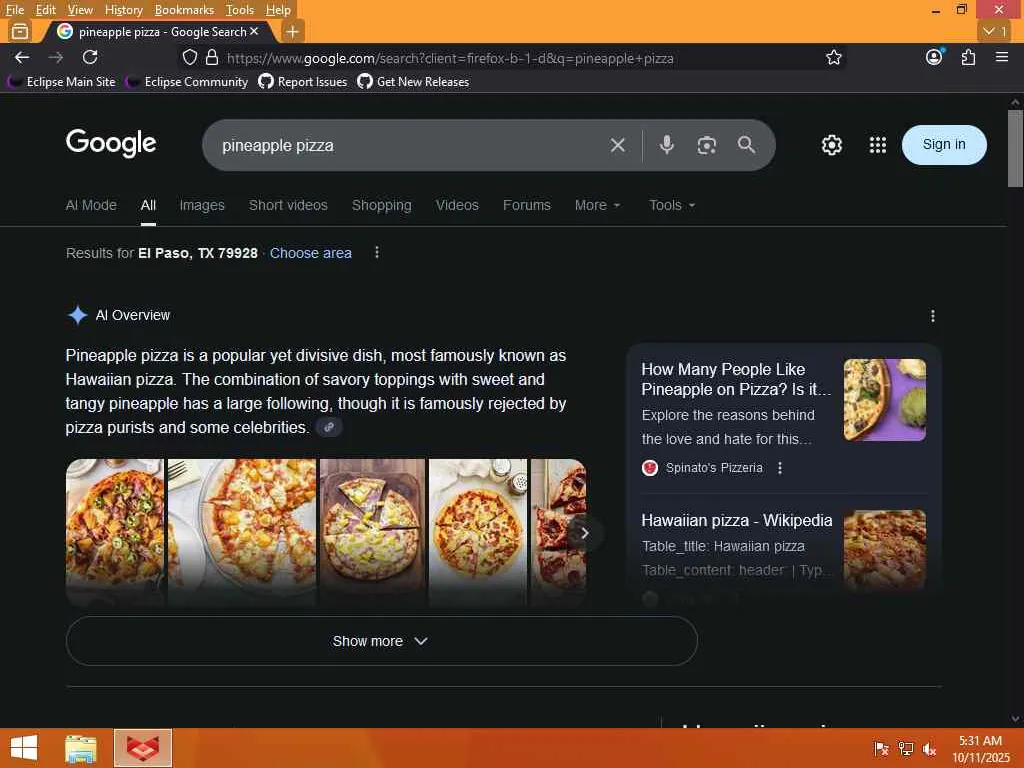
Task: Open the Firefox hamburger application menu
Action: [x=1002, y=57]
